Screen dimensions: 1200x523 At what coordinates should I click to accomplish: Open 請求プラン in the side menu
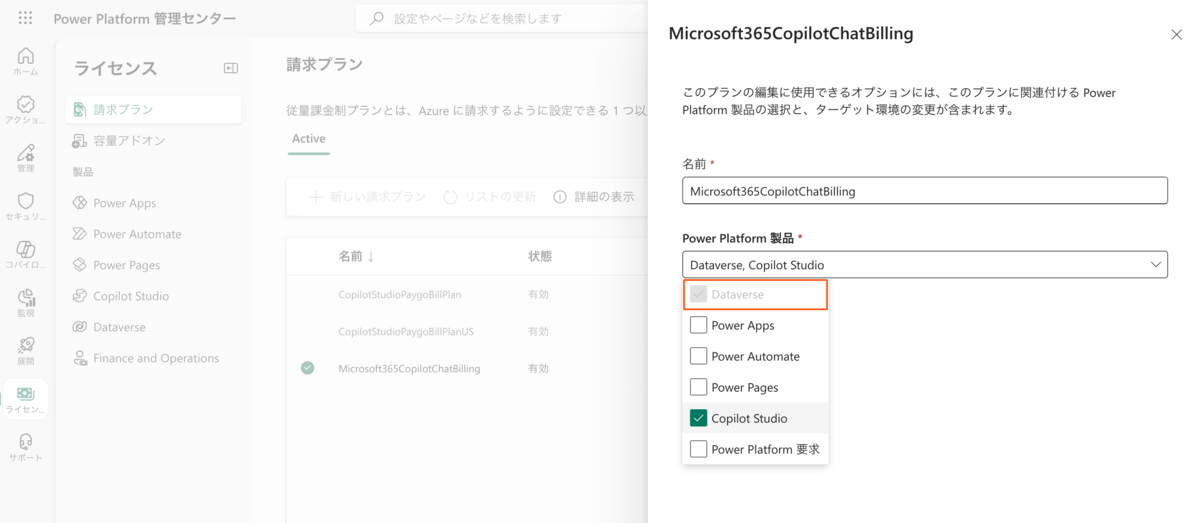pyautogui.click(x=154, y=109)
